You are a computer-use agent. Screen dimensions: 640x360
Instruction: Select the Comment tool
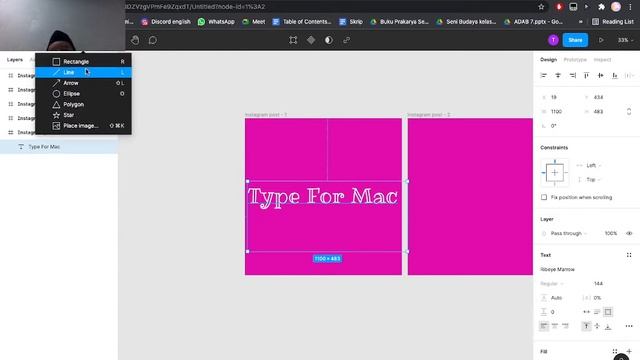tap(153, 40)
